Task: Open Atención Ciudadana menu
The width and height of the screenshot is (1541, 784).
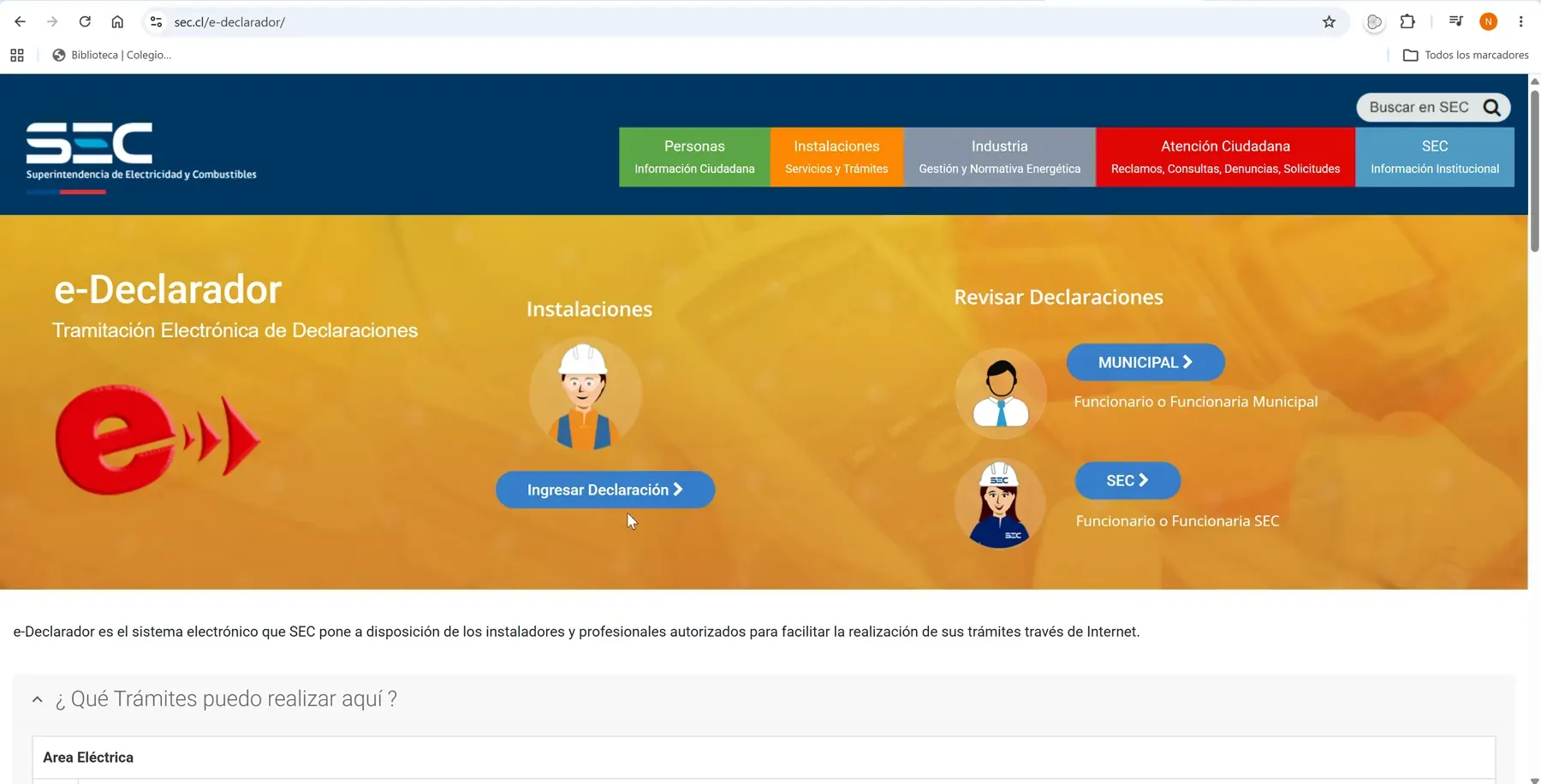Action: tap(1225, 157)
